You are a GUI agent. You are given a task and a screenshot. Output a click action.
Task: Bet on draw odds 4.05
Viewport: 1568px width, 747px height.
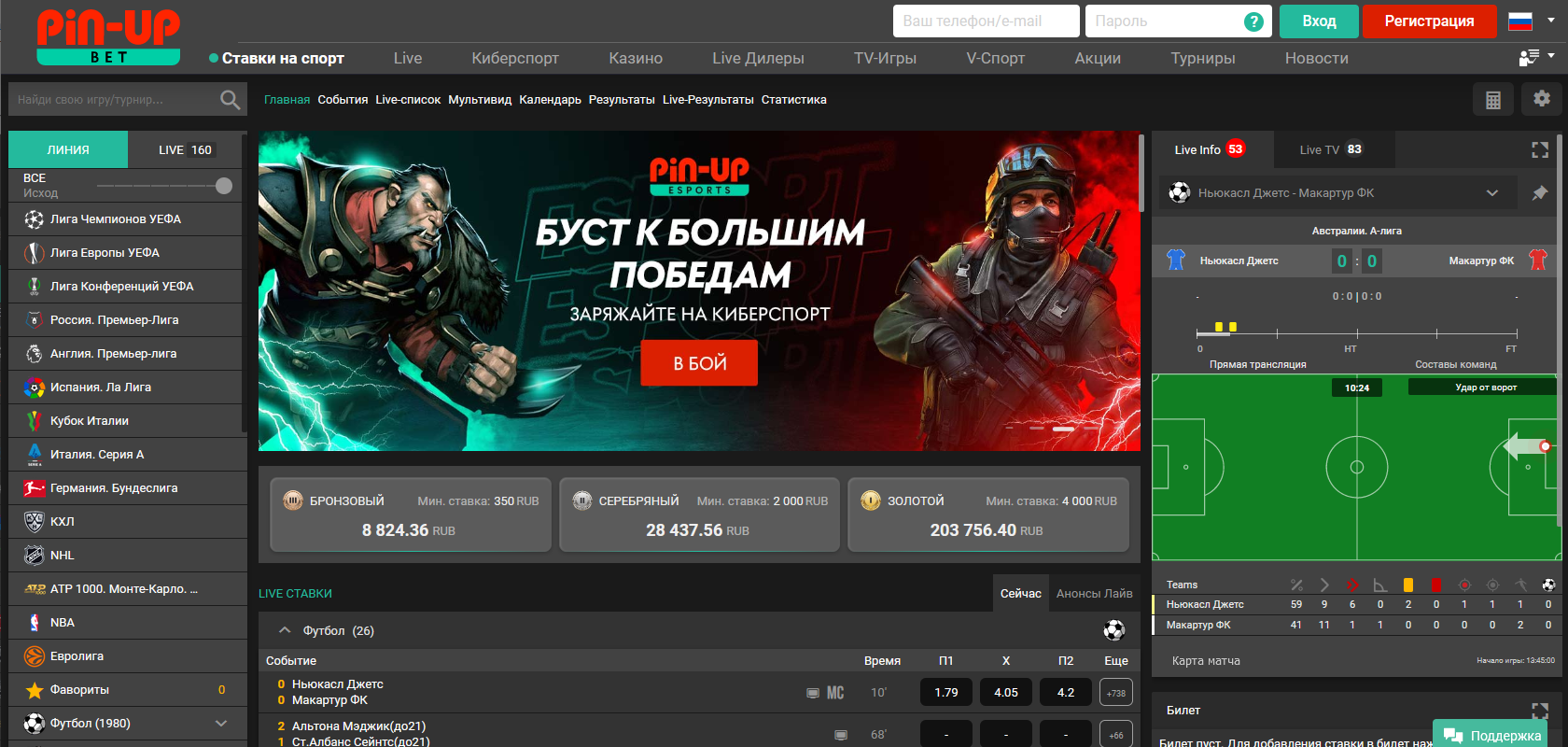tap(1006, 693)
